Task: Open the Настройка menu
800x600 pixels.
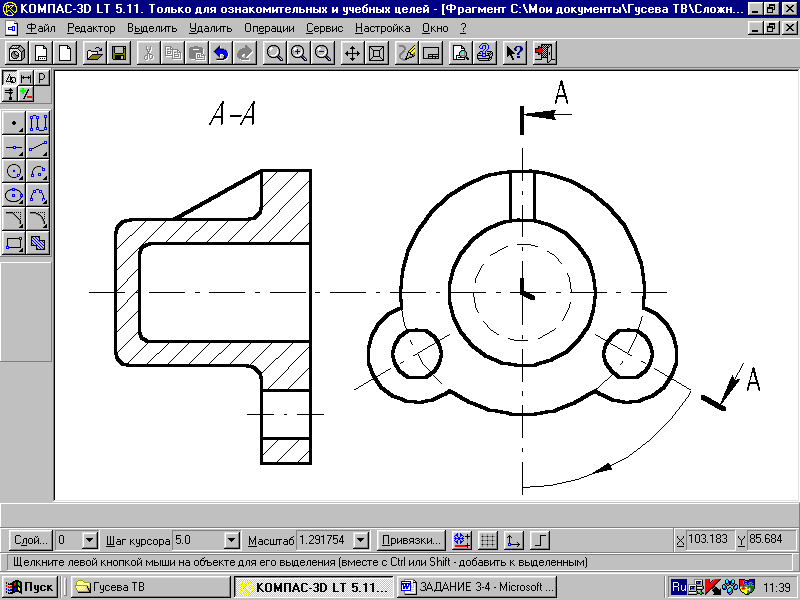Action: pyautogui.click(x=383, y=29)
